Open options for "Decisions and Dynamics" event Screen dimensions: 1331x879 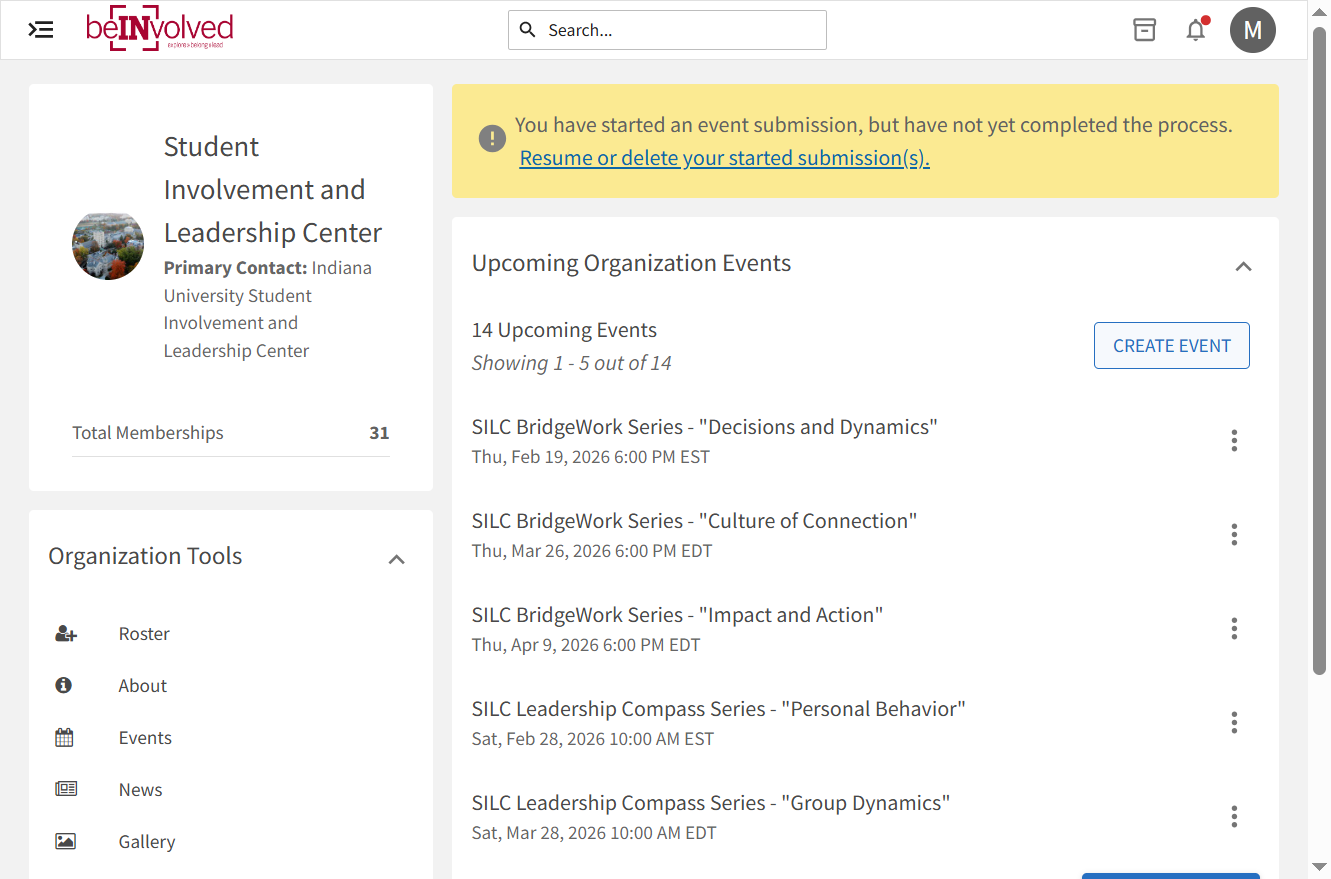click(x=1234, y=441)
